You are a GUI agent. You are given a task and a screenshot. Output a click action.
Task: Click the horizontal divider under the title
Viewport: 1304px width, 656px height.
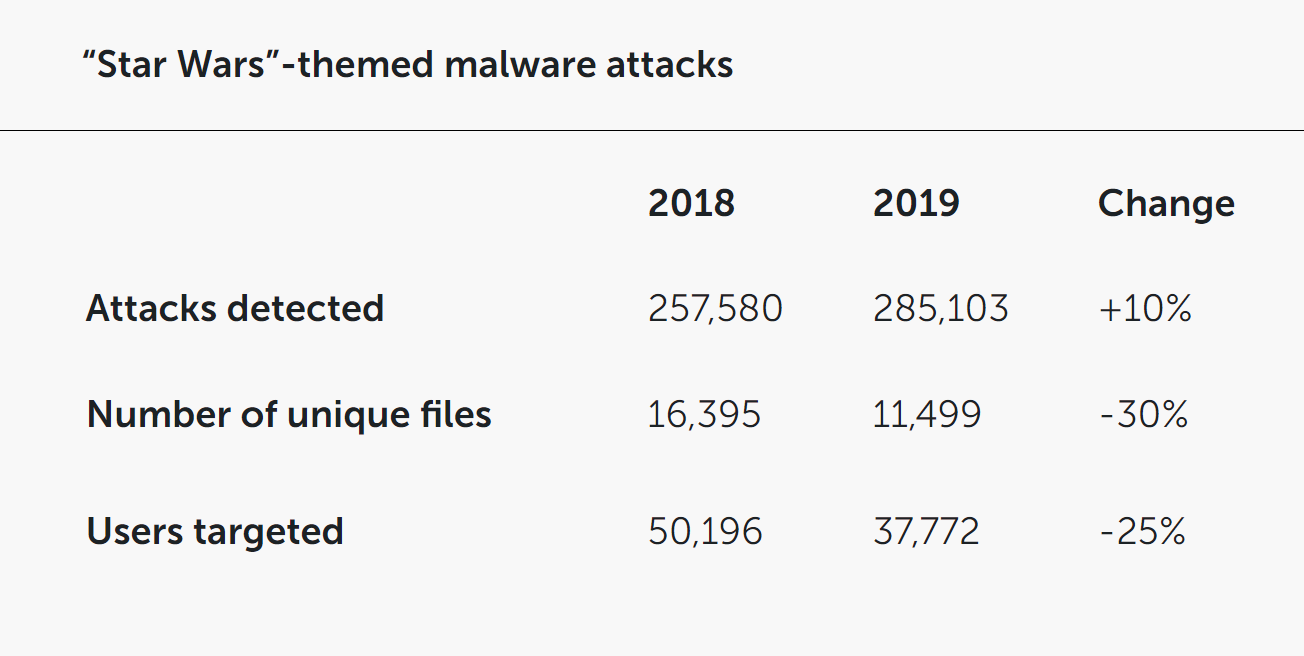click(652, 130)
